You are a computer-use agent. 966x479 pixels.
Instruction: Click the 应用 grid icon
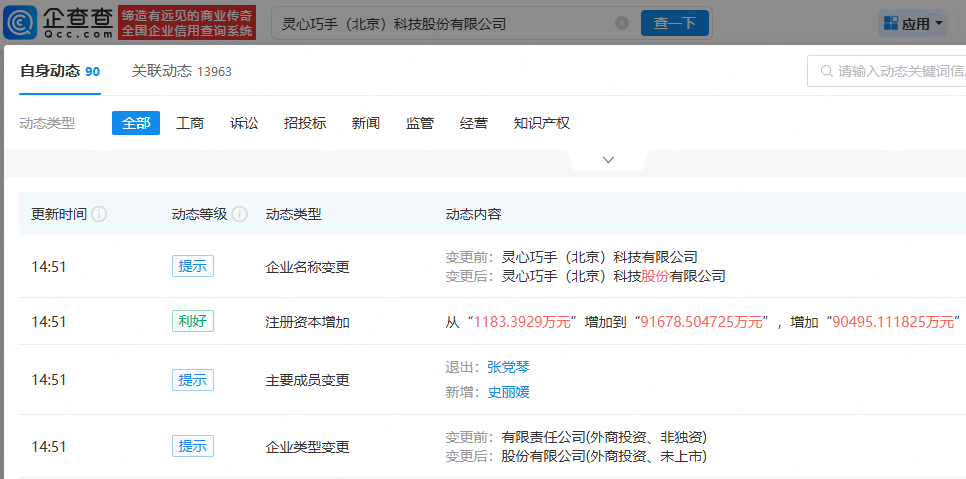pyautogui.click(x=890, y=23)
